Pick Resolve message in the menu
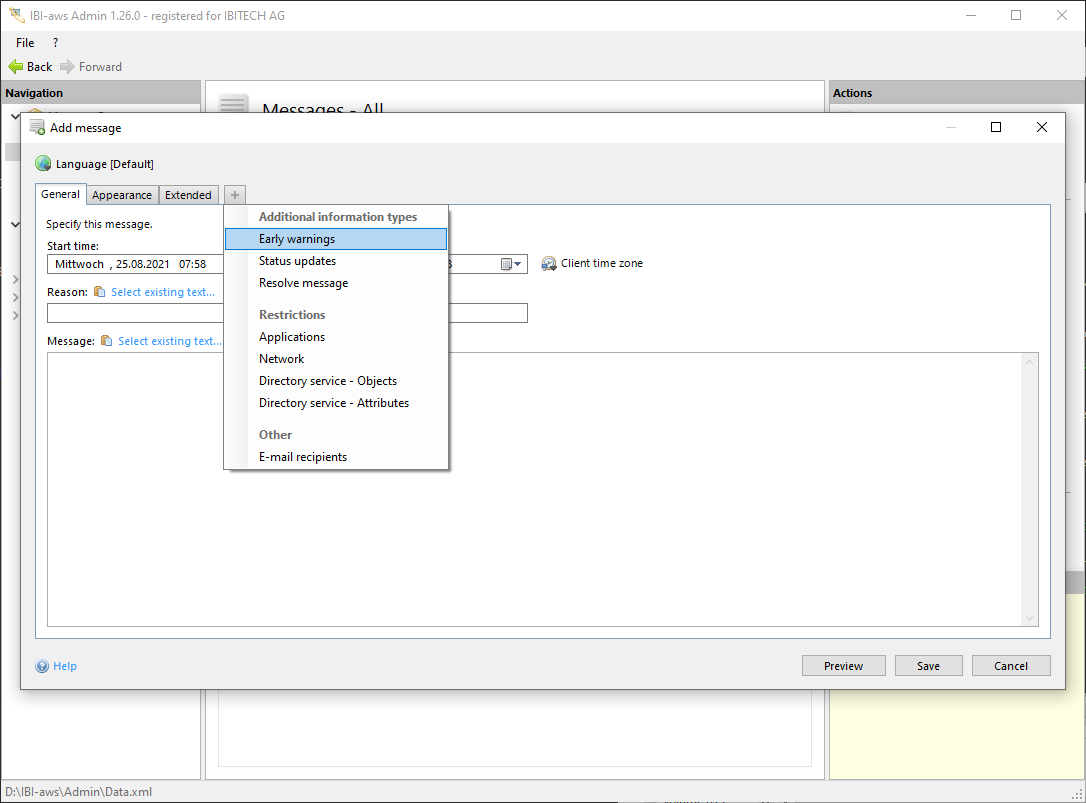 click(303, 283)
